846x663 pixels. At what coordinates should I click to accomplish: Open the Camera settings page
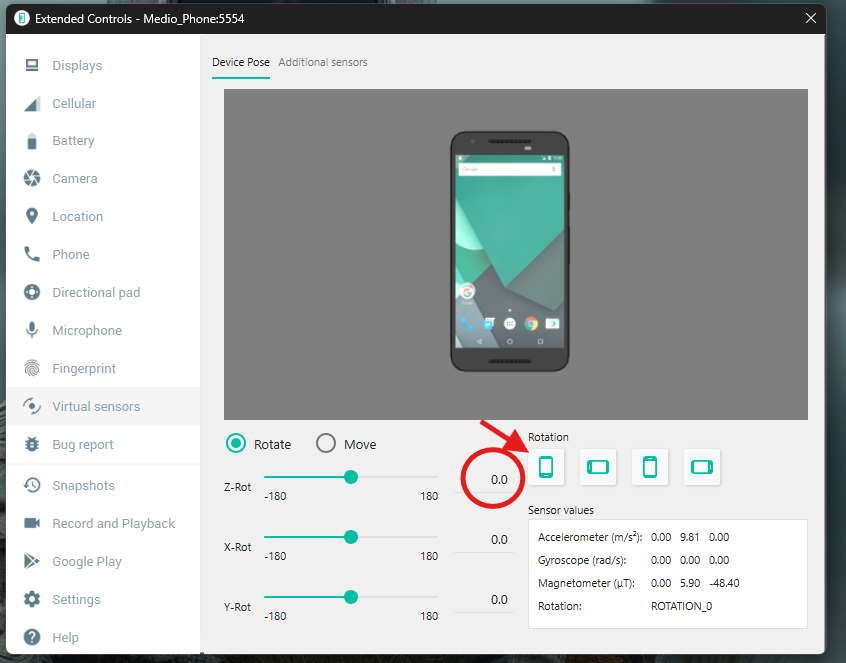click(x=75, y=179)
